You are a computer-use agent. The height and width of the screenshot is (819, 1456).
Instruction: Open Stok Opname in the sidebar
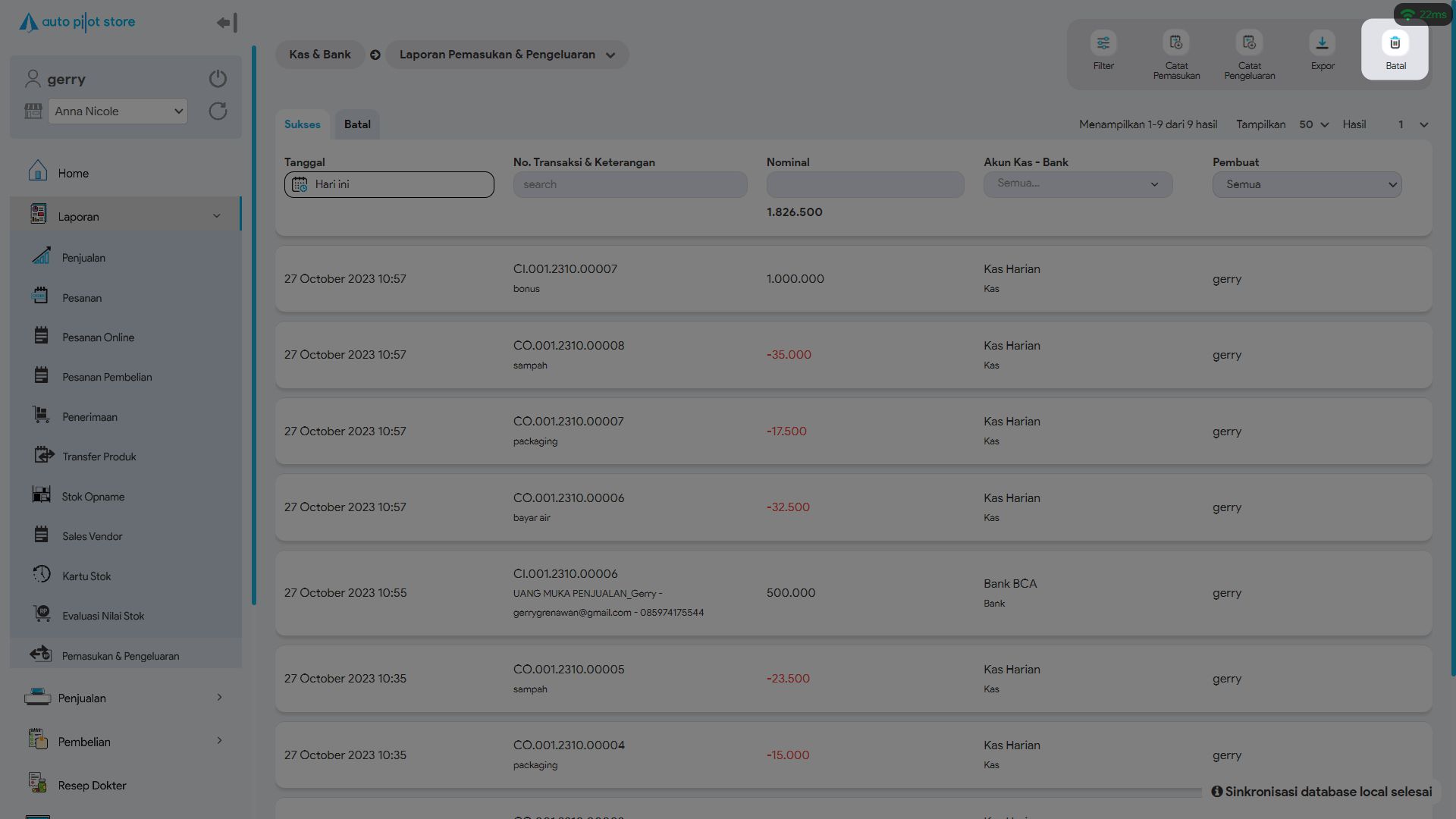(x=93, y=497)
